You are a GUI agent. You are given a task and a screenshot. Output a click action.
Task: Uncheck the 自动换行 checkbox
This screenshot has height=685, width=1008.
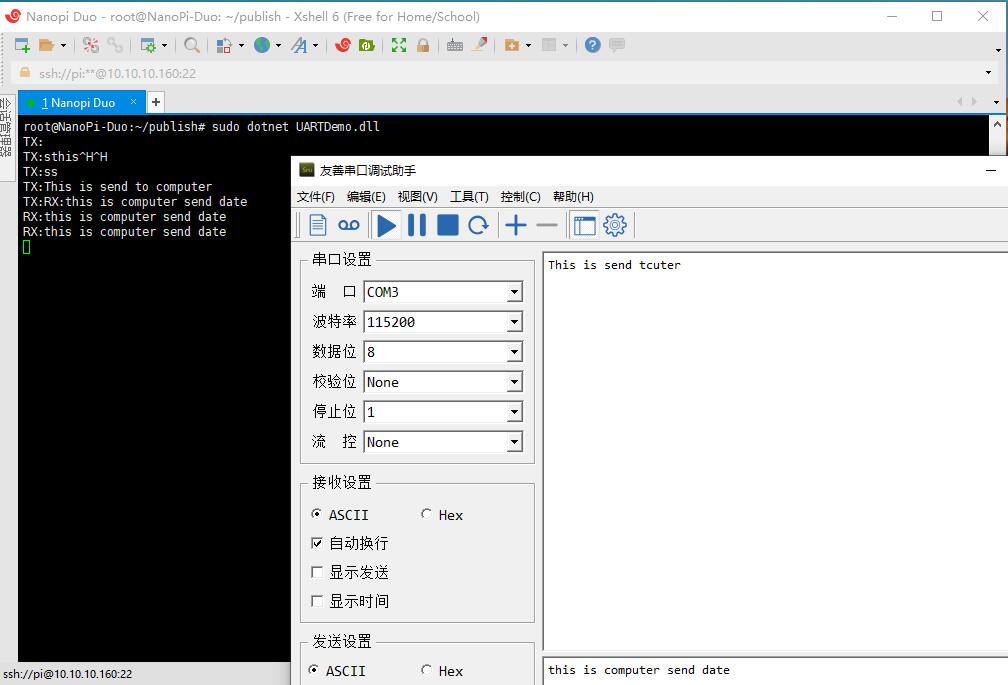(x=317, y=543)
